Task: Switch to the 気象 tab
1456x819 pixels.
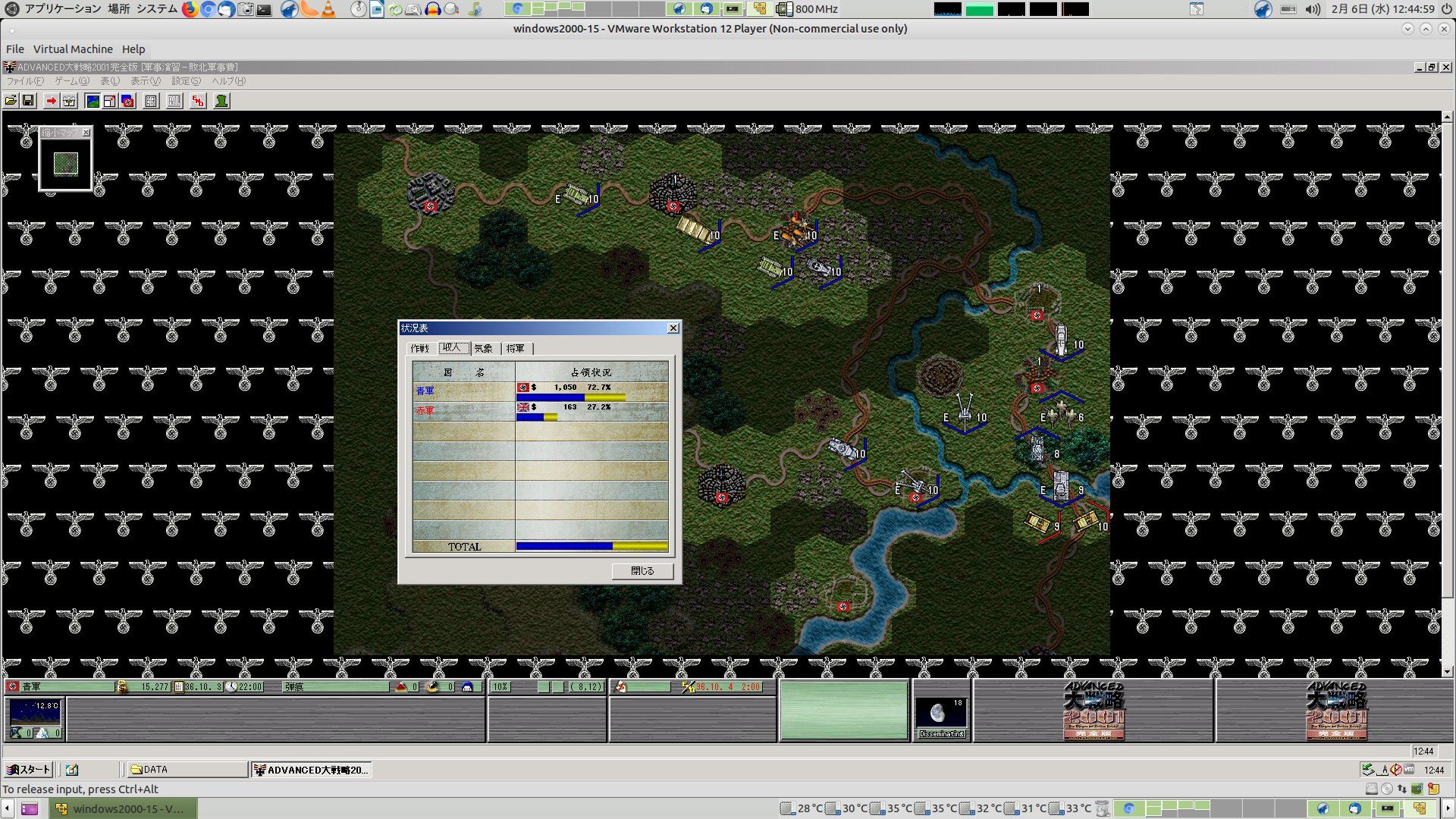Action: click(x=483, y=348)
